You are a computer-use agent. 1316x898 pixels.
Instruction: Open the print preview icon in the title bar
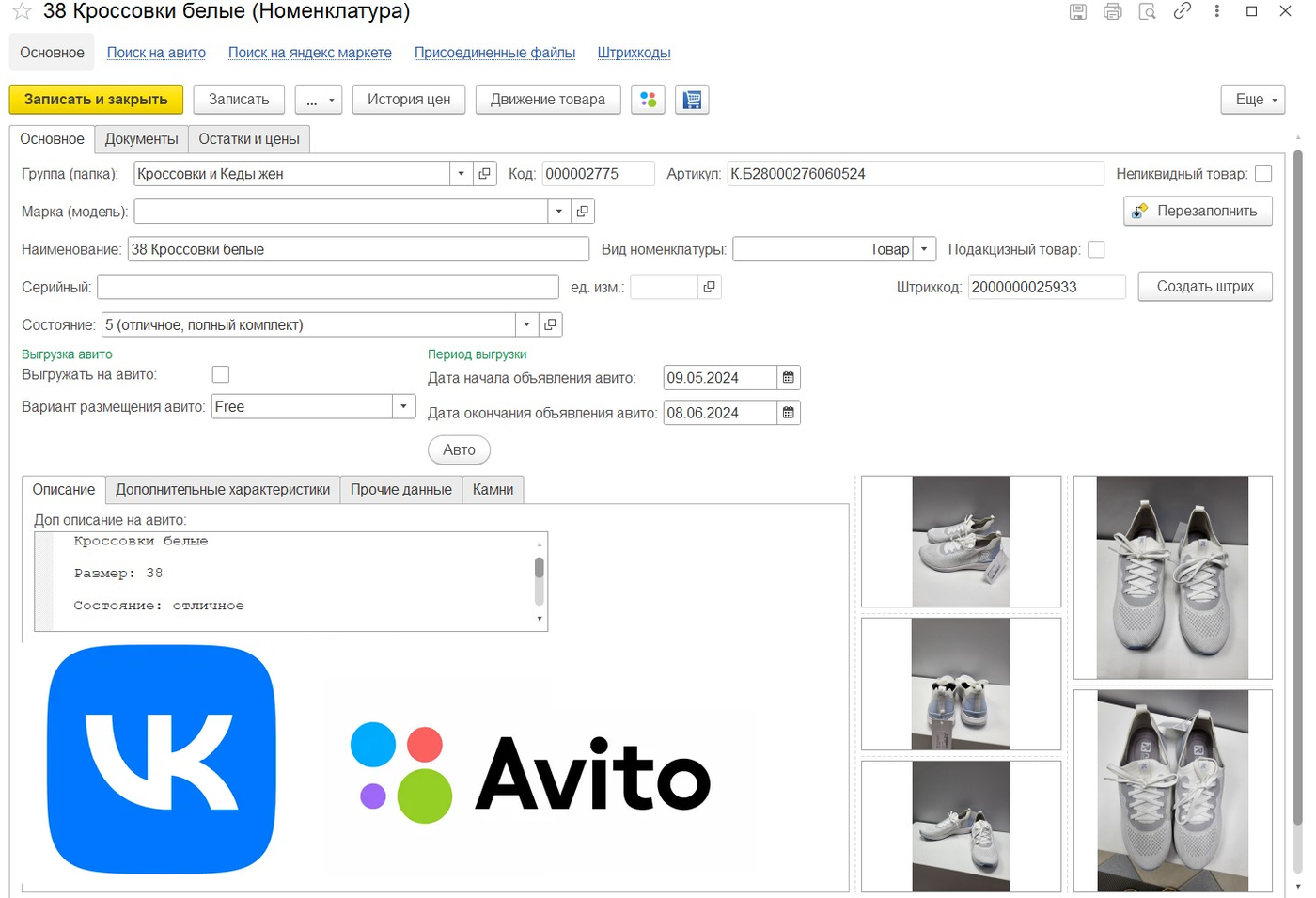coord(1148,12)
